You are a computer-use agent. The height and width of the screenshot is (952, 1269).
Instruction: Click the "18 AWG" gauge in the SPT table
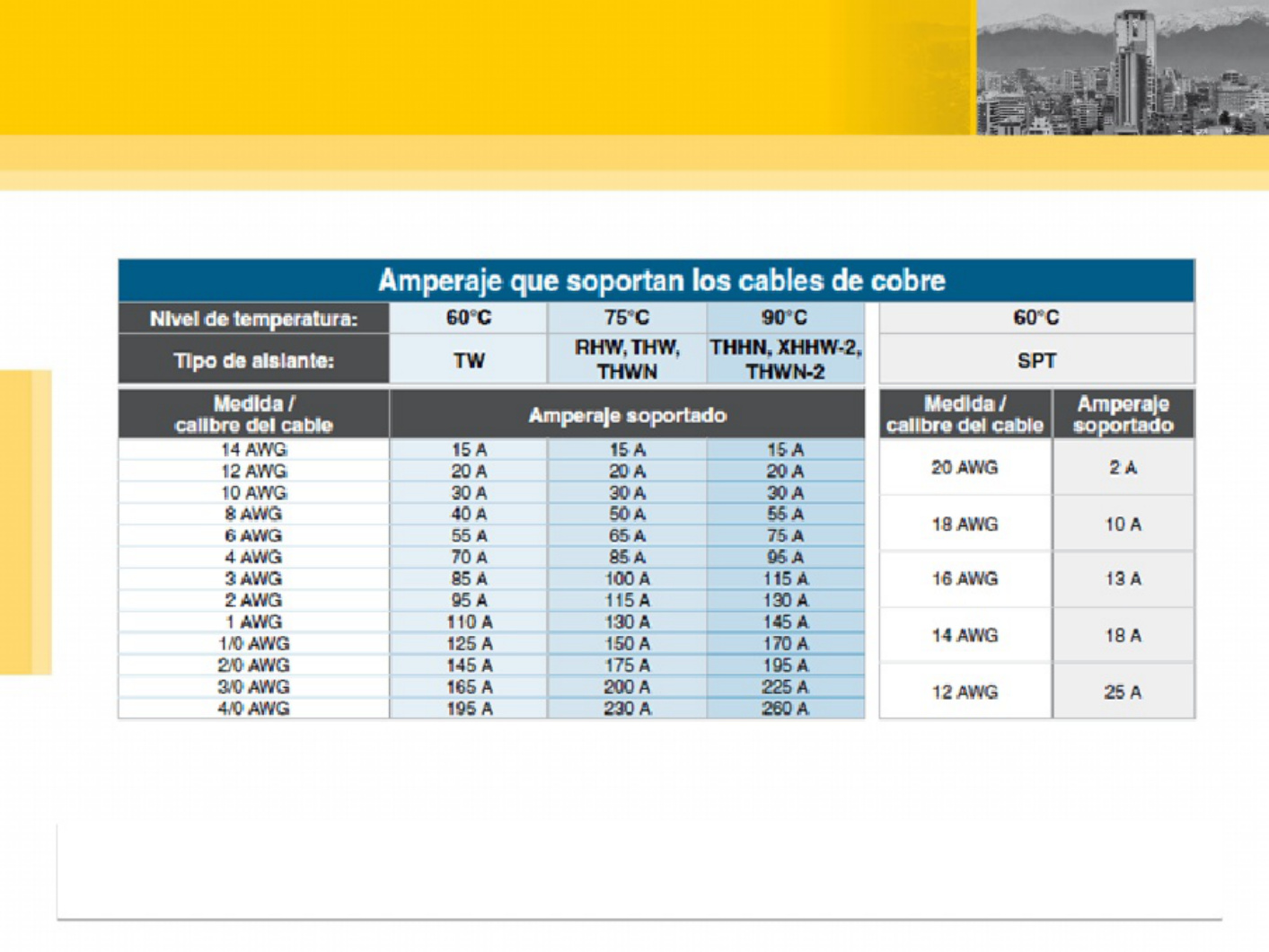point(965,524)
